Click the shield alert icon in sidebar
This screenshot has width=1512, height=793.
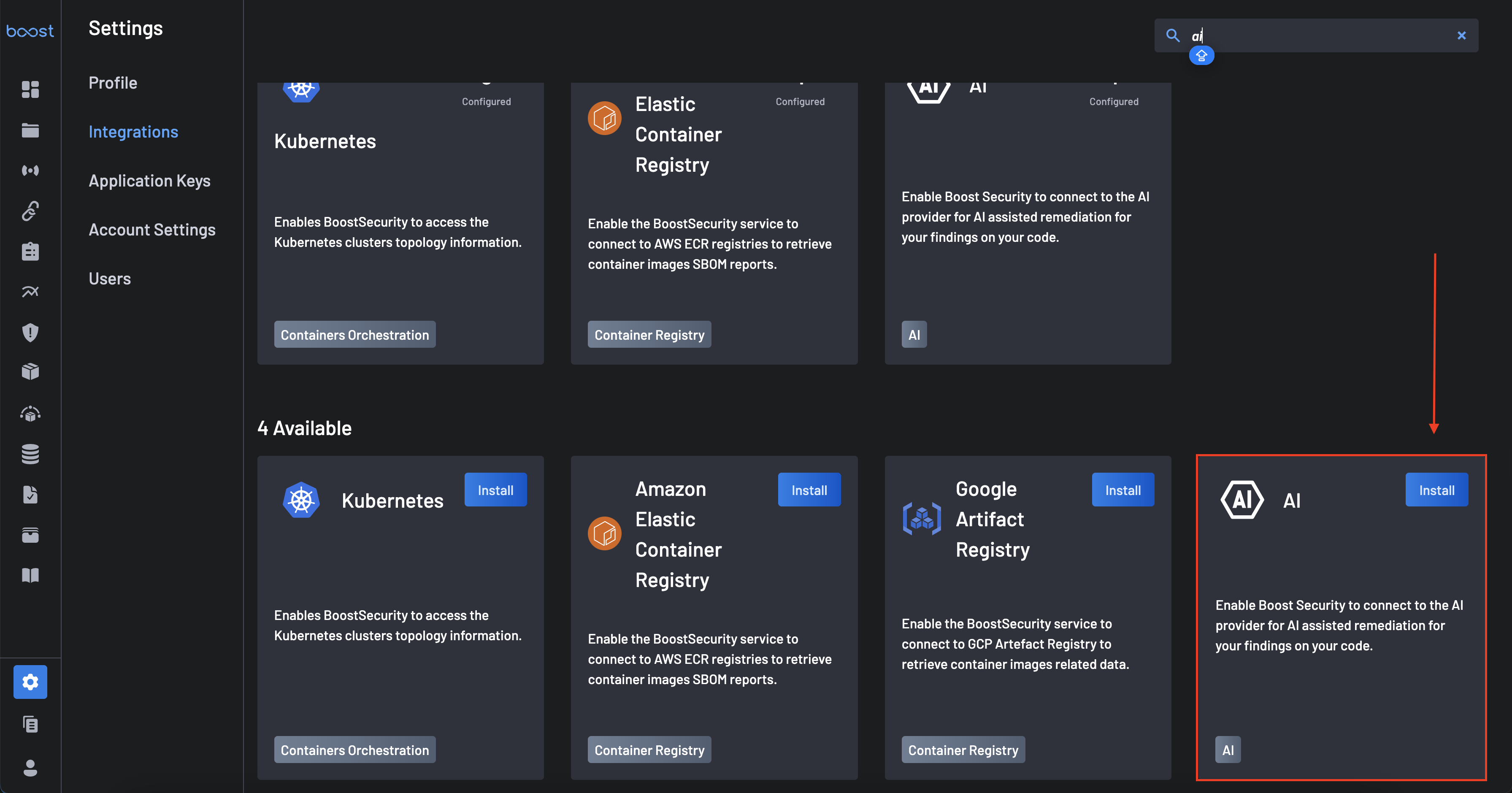click(30, 332)
